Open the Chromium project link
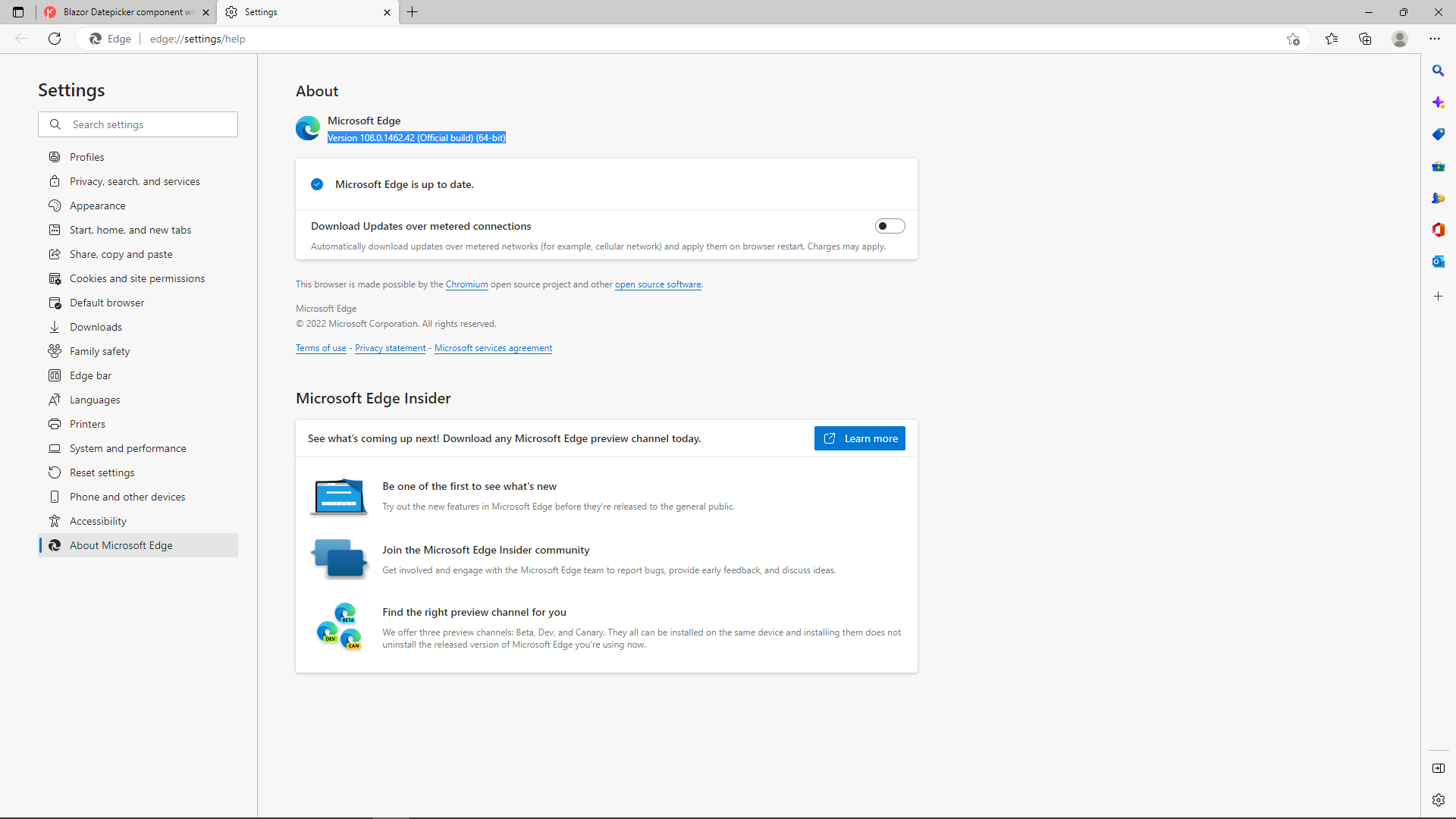This screenshot has width=1456, height=819. click(466, 284)
